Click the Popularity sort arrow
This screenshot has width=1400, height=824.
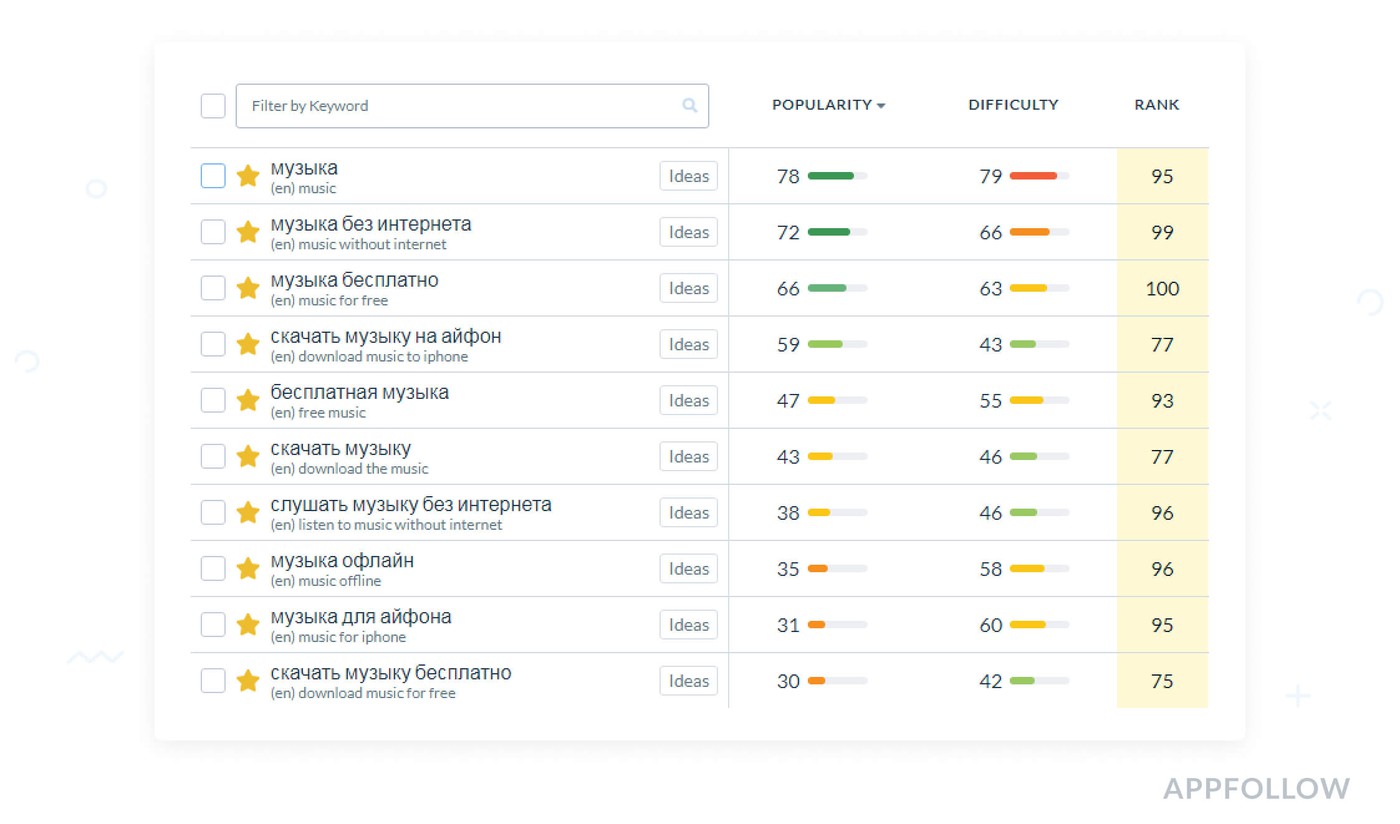pos(881,106)
